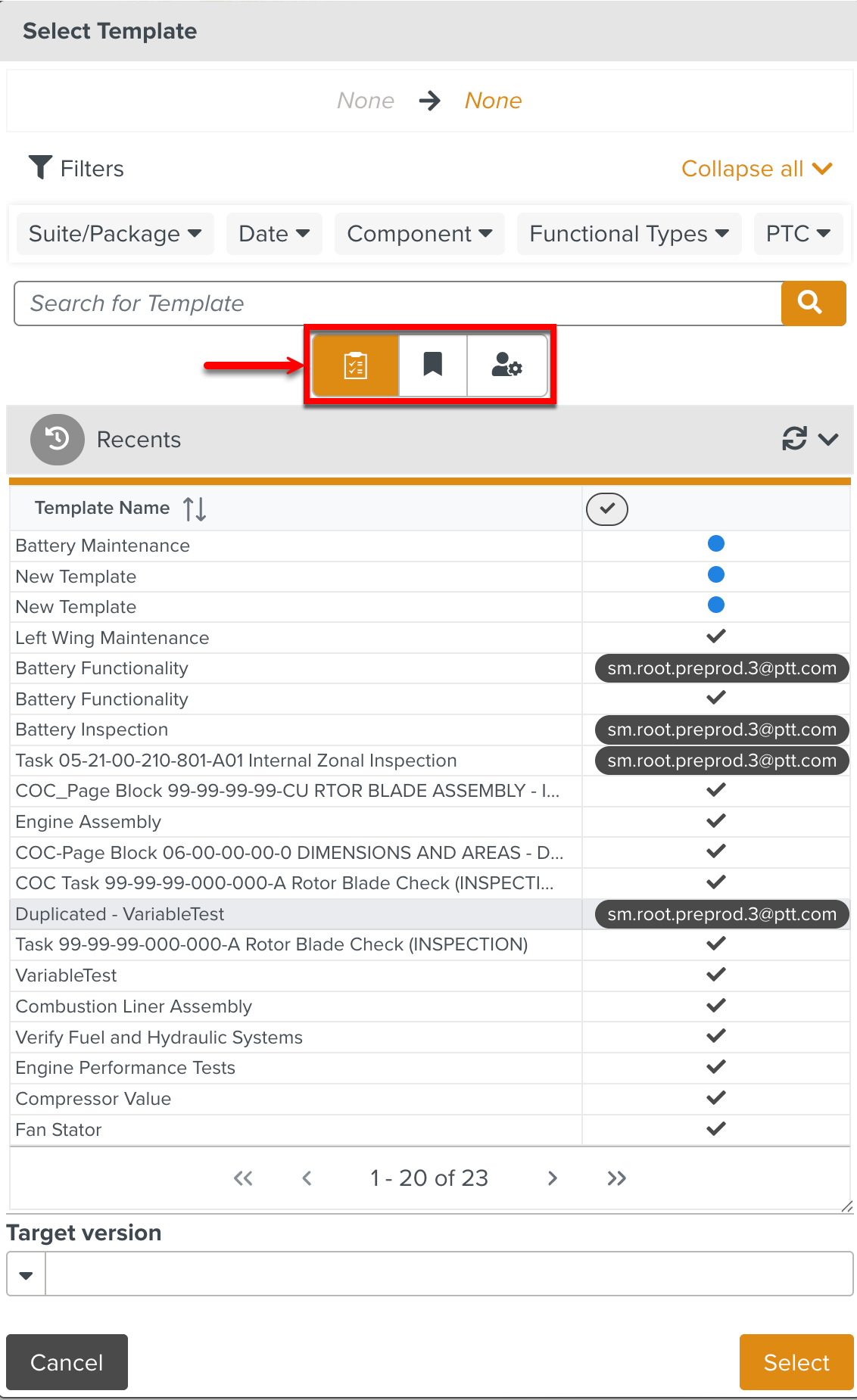Jump to the last page of templates
Screen dimensions: 857x1400
pyautogui.click(x=616, y=1178)
